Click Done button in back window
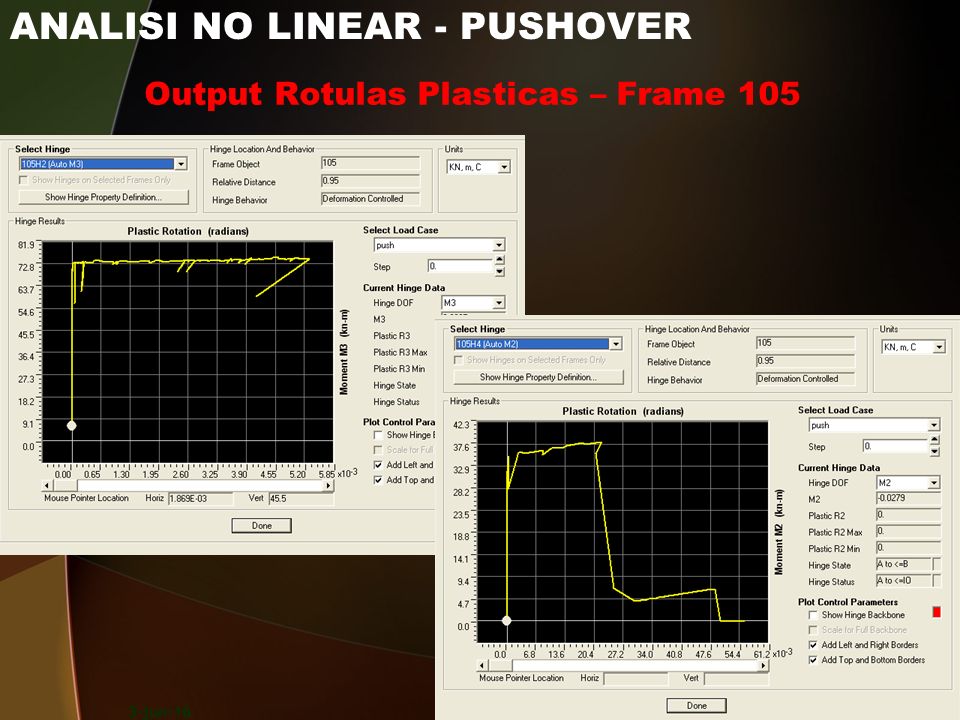Screen dimensions: 960x720 [x=261, y=525]
